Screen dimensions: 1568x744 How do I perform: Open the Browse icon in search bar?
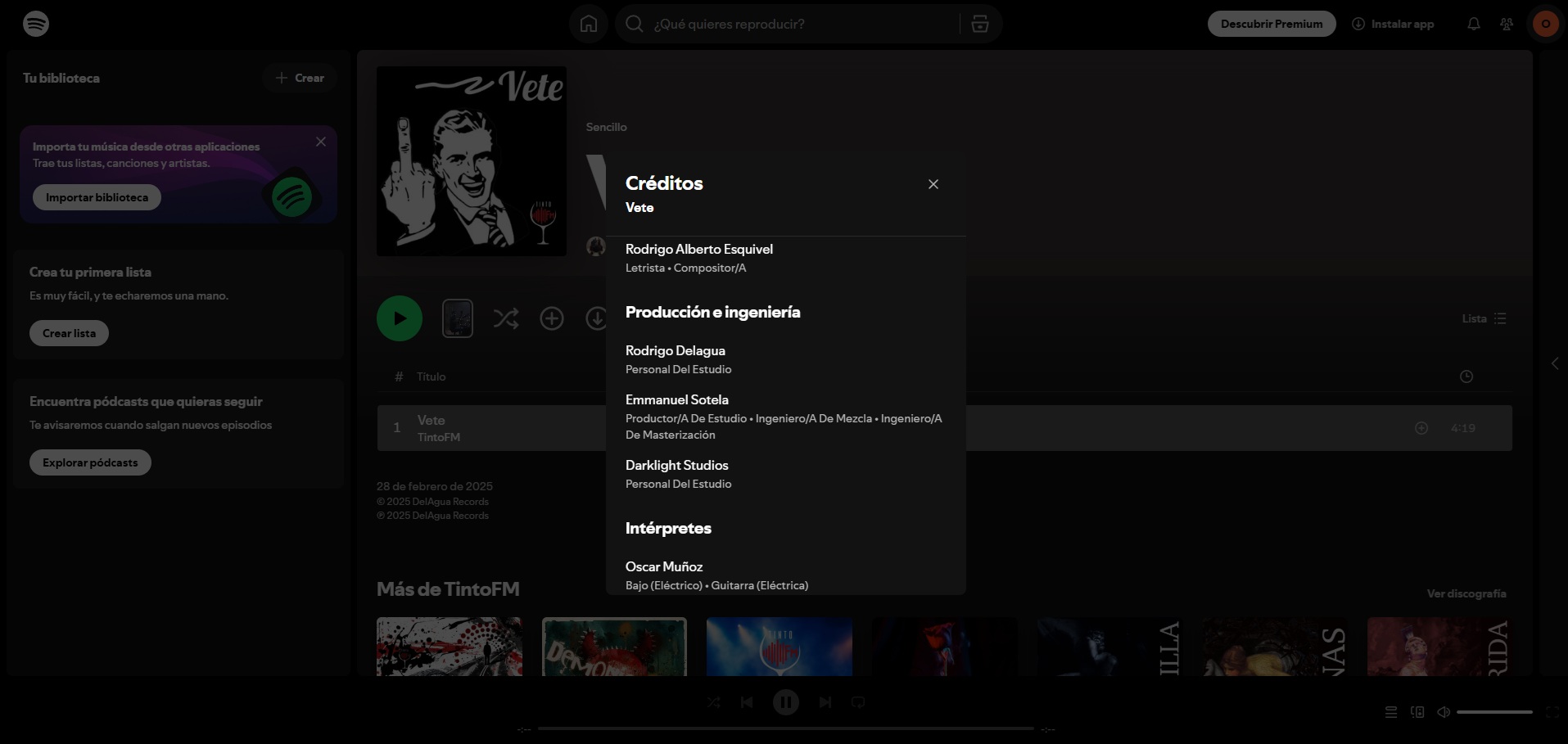[980, 24]
